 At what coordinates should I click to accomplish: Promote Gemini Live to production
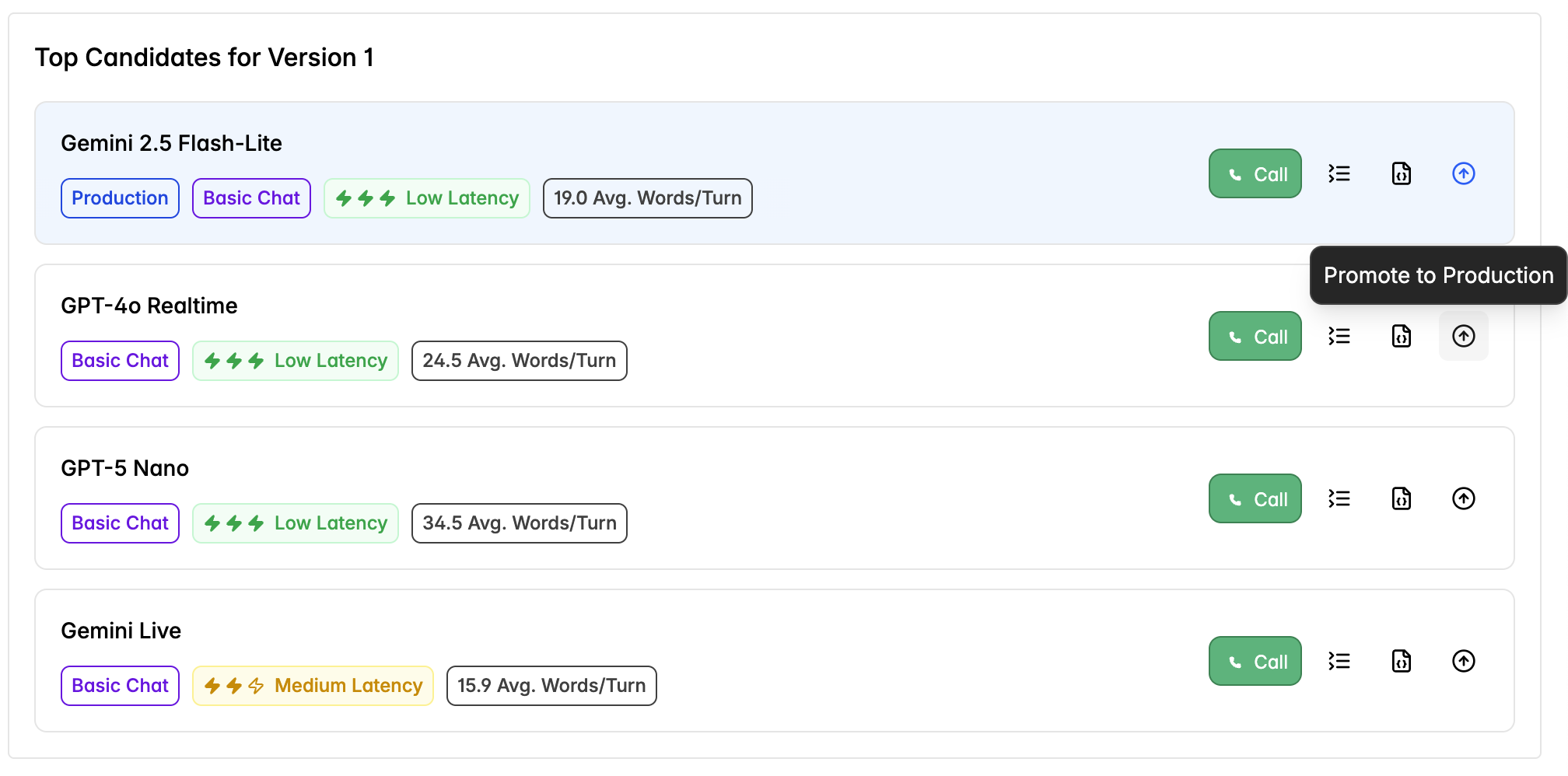point(1464,661)
